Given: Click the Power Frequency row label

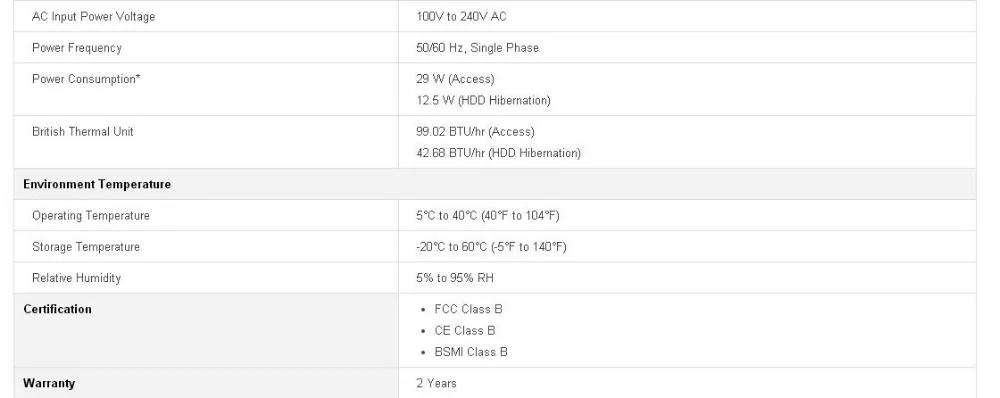Looking at the screenshot, I should click(77, 48).
